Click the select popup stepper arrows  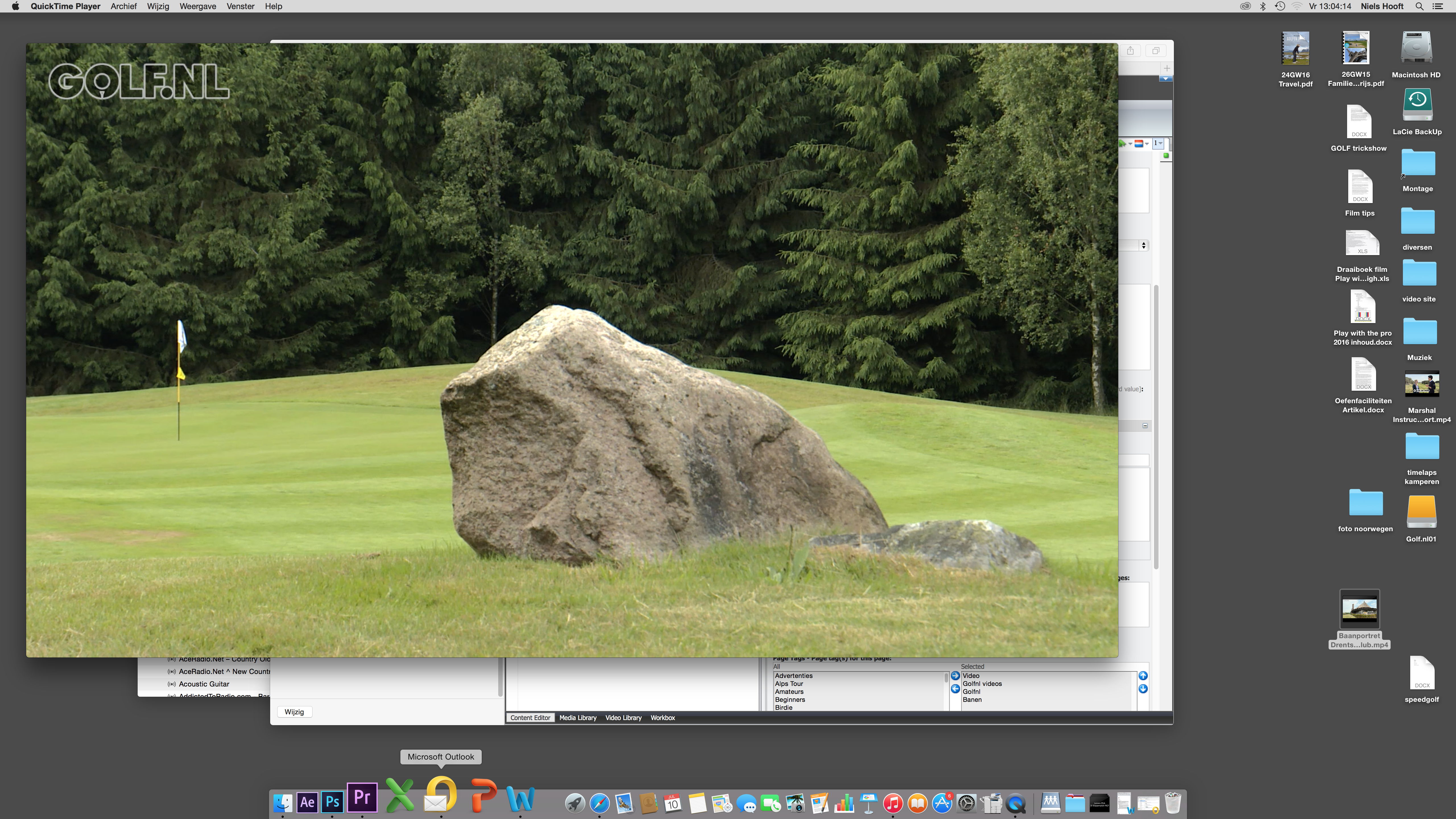1143,245
